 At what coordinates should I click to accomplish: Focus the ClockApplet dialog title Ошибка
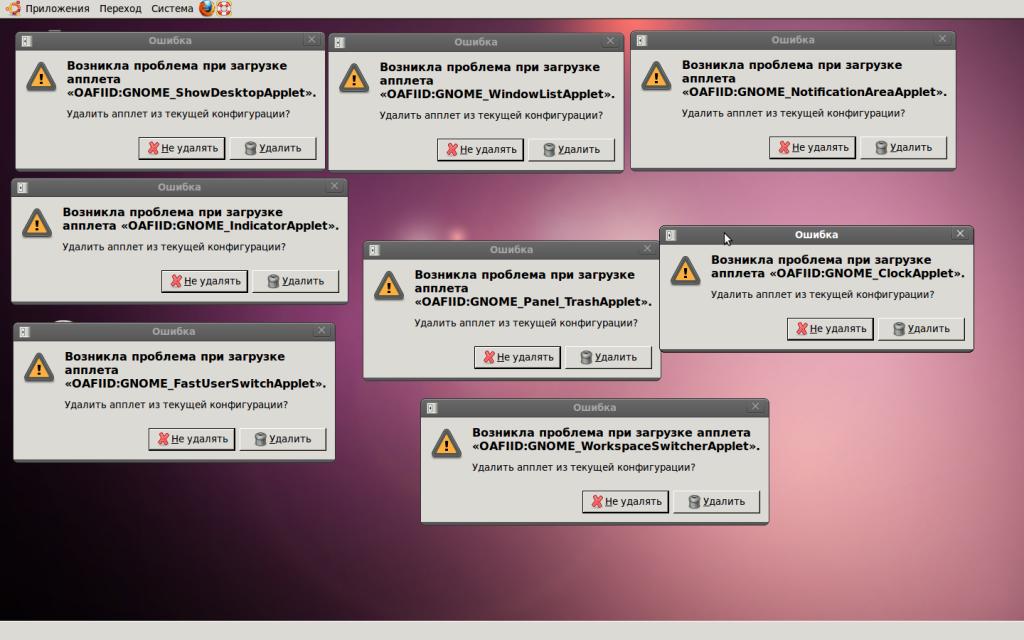pyautogui.click(x=816, y=234)
